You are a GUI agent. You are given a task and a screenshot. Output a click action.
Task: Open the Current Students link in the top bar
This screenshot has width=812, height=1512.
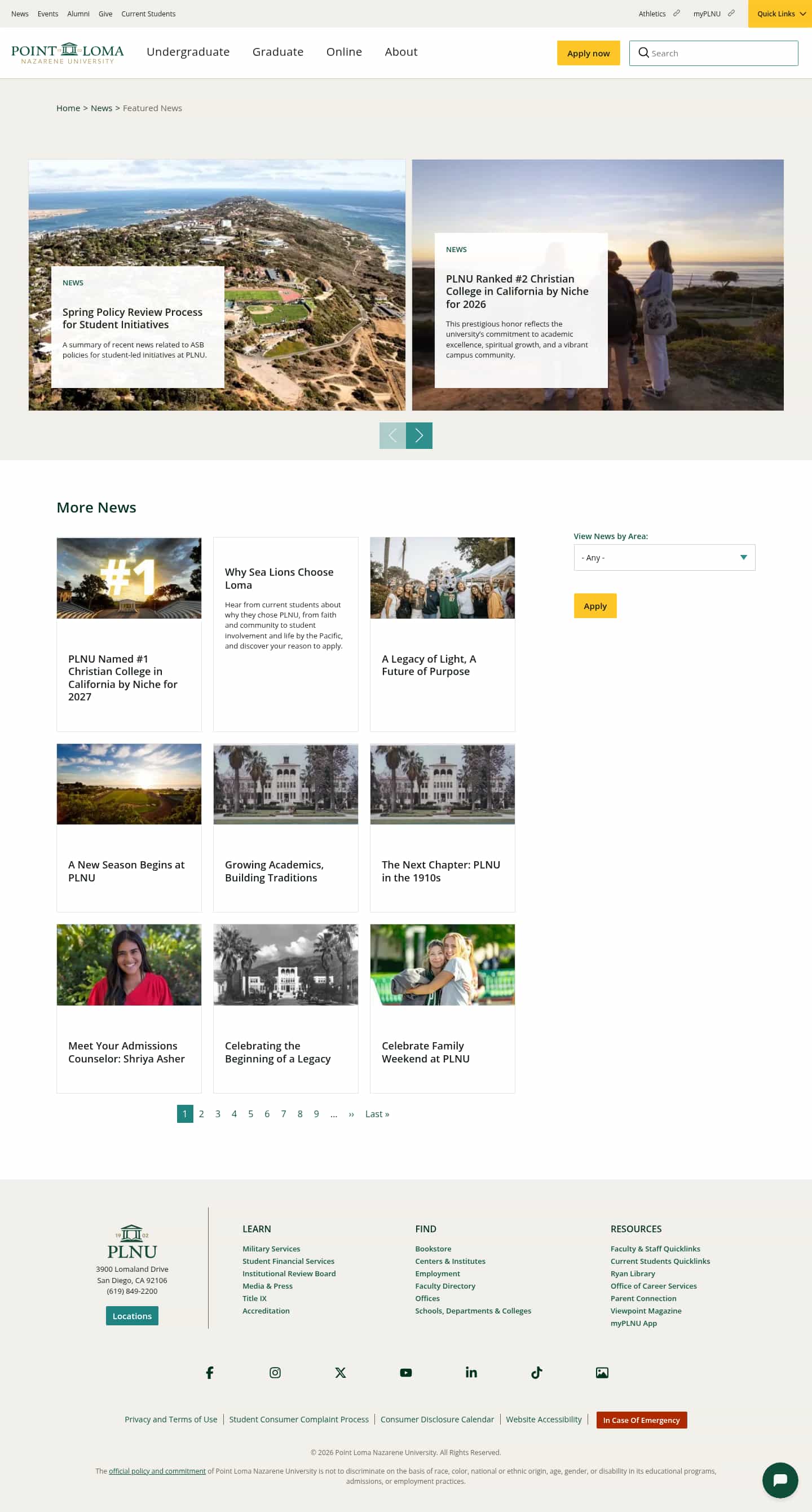coord(148,14)
